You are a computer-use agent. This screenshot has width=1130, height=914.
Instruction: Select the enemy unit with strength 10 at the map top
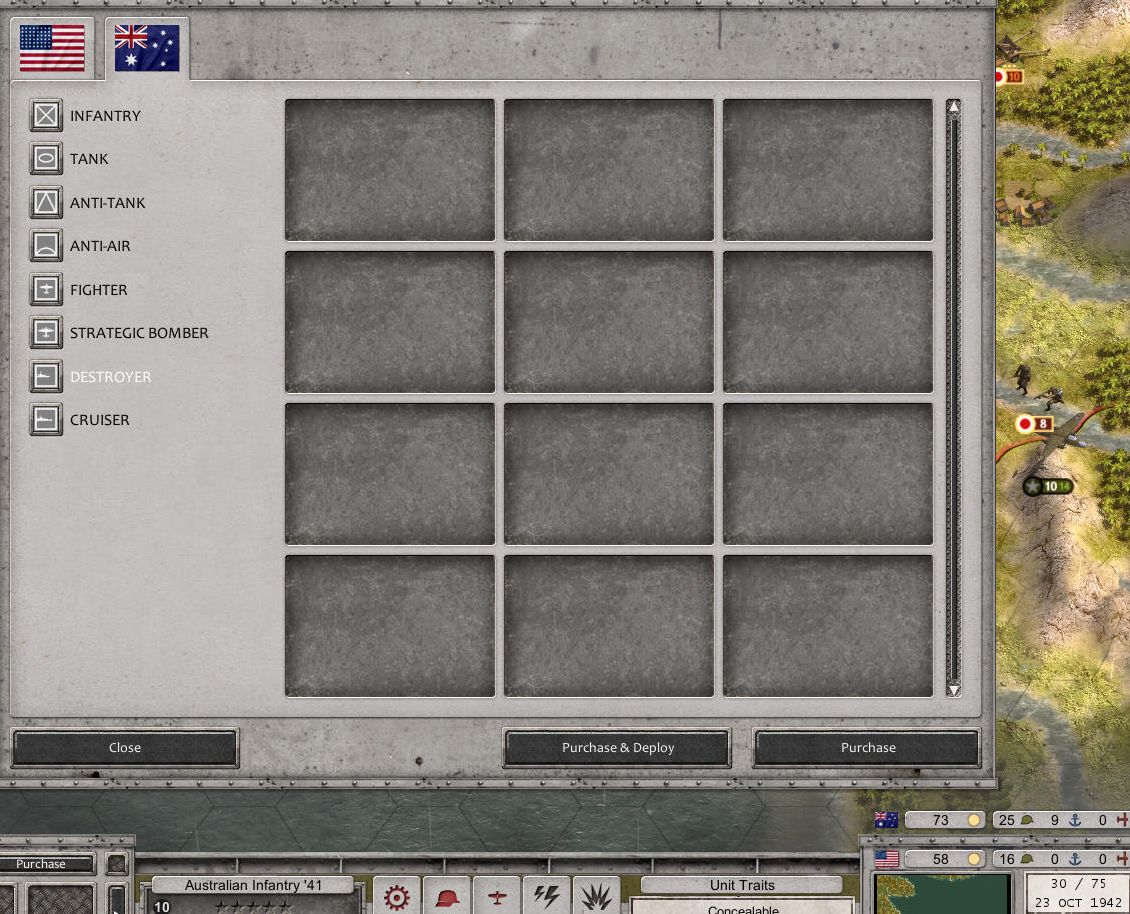coord(1009,76)
